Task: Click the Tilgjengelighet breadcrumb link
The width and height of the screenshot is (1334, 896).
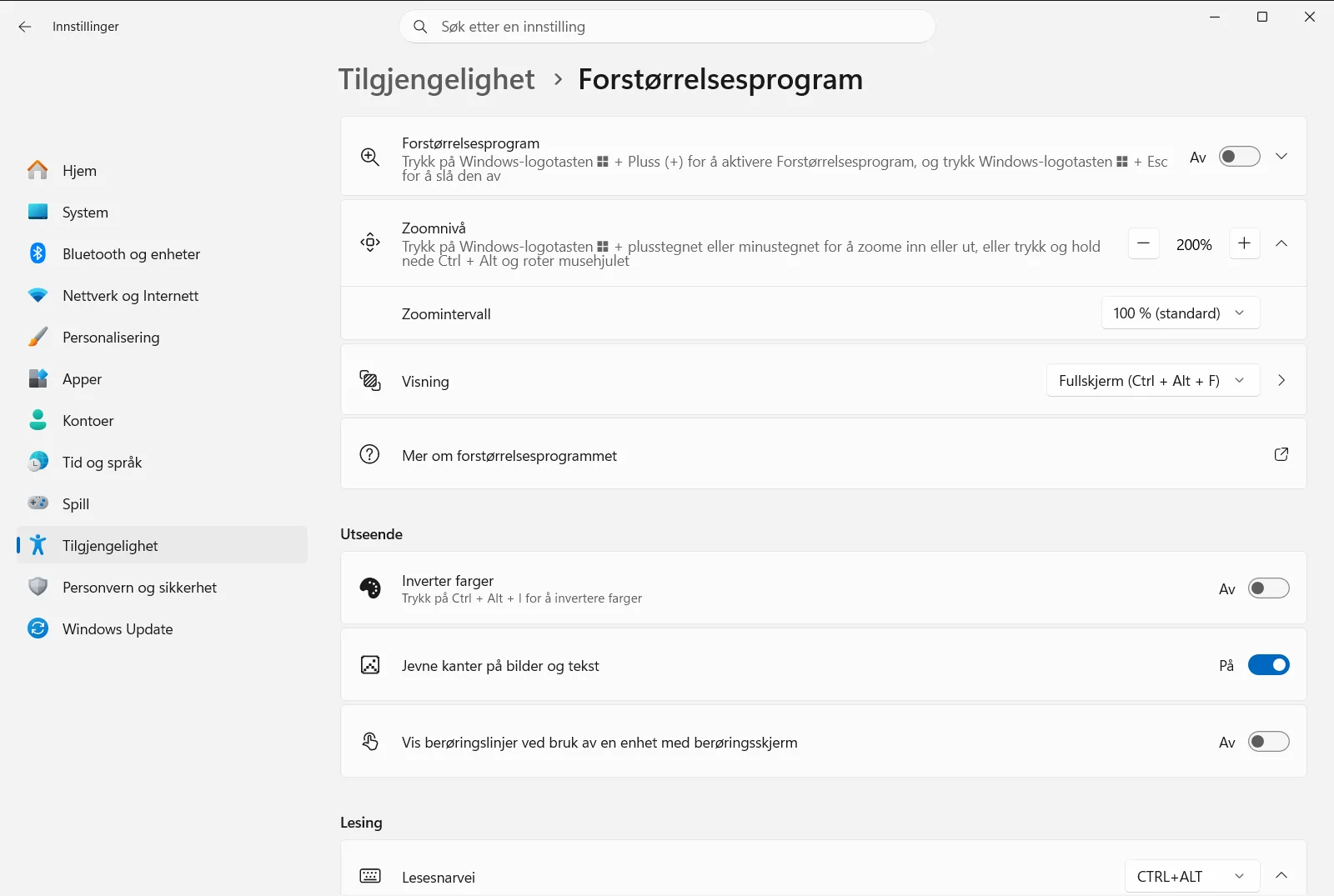Action: pyautogui.click(x=436, y=80)
